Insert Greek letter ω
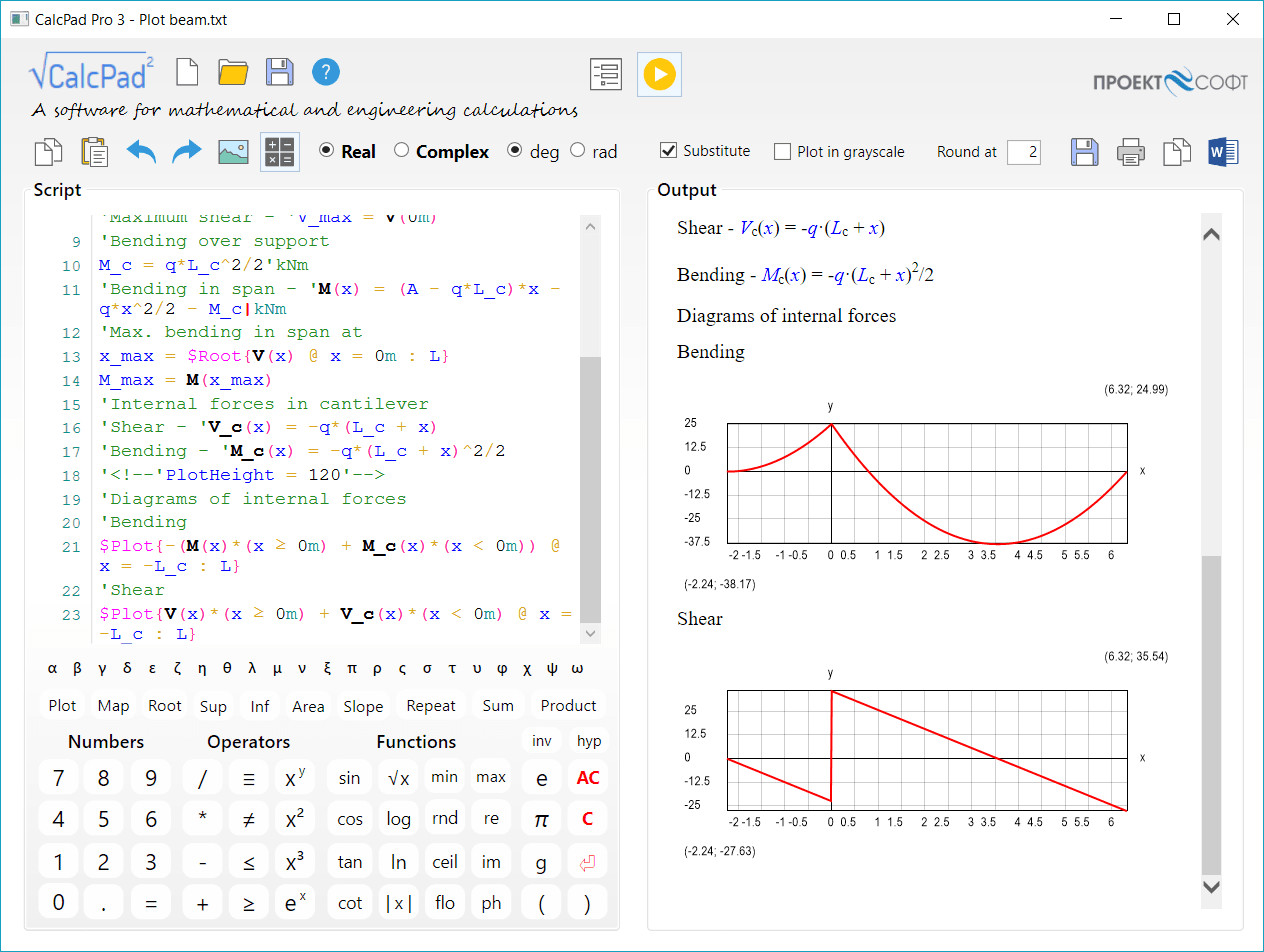This screenshot has width=1264, height=952. click(x=577, y=669)
